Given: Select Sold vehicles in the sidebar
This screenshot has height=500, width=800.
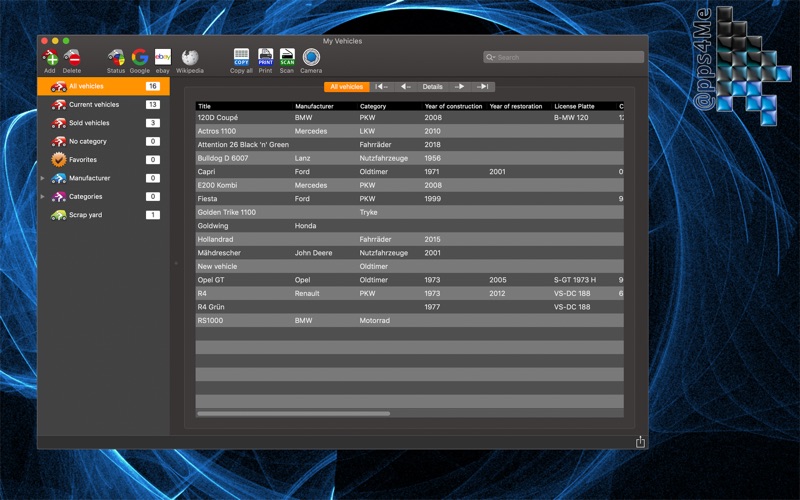Looking at the screenshot, I should [104, 123].
